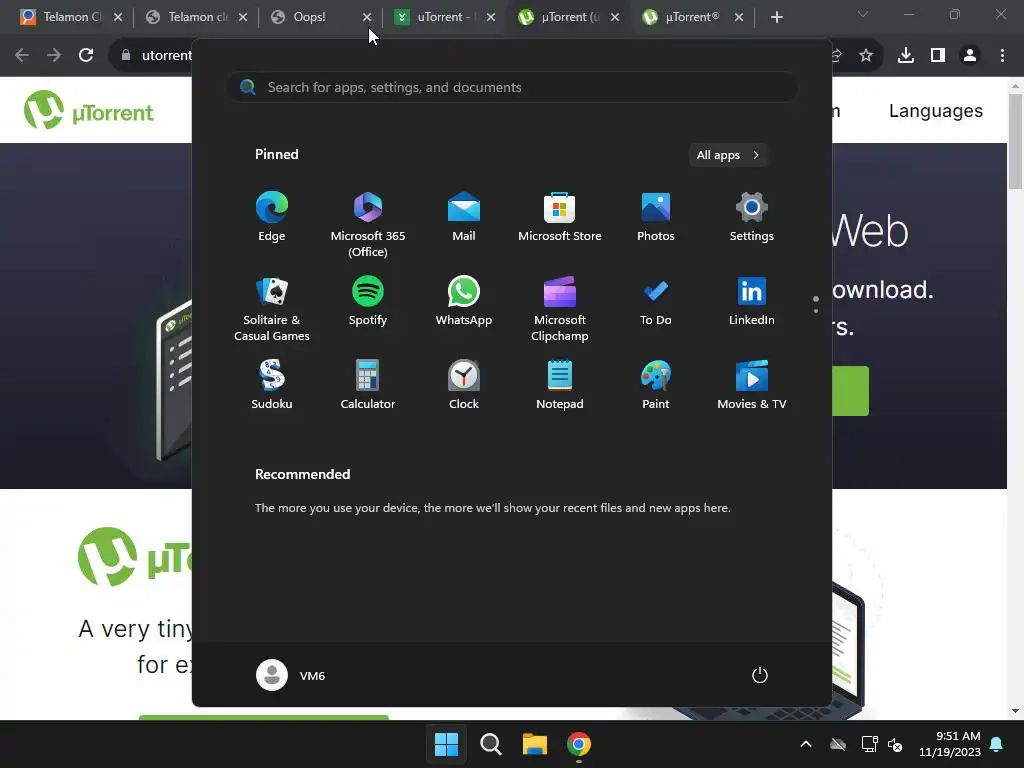Open taskbar Search
This screenshot has height=768, width=1024.
point(490,744)
